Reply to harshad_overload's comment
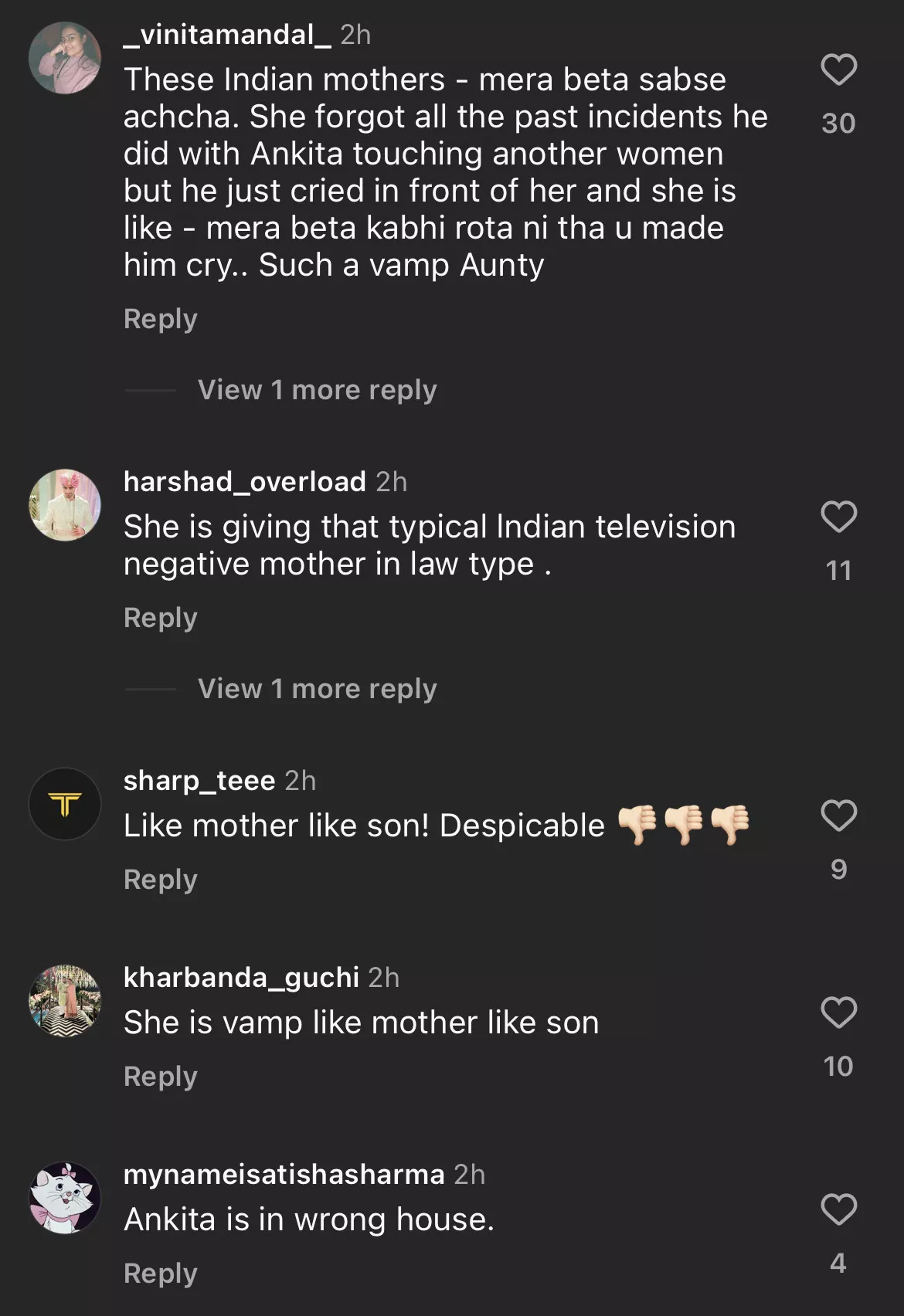Image resolution: width=904 pixels, height=1316 pixels. [161, 618]
